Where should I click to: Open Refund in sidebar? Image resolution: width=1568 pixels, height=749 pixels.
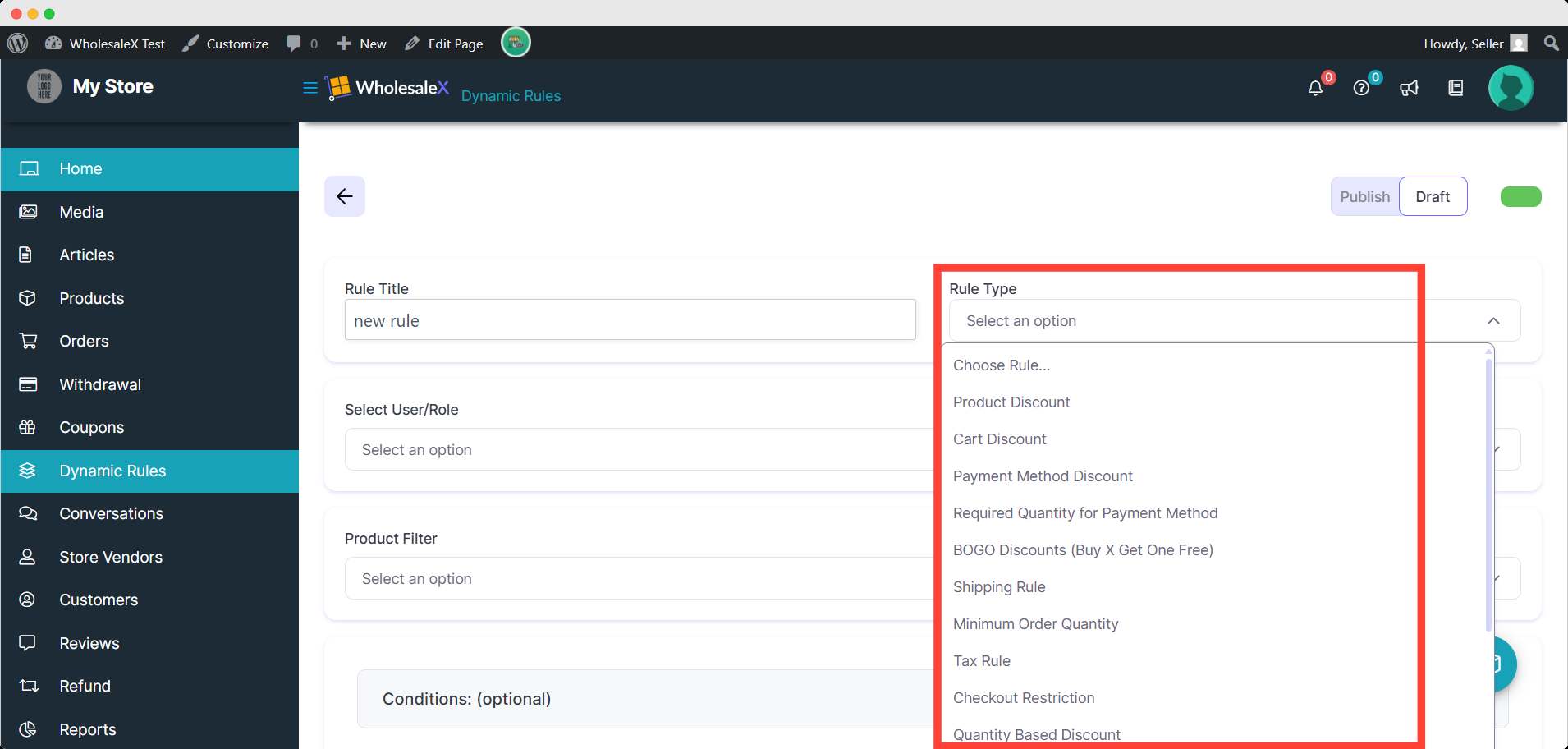tap(149, 687)
